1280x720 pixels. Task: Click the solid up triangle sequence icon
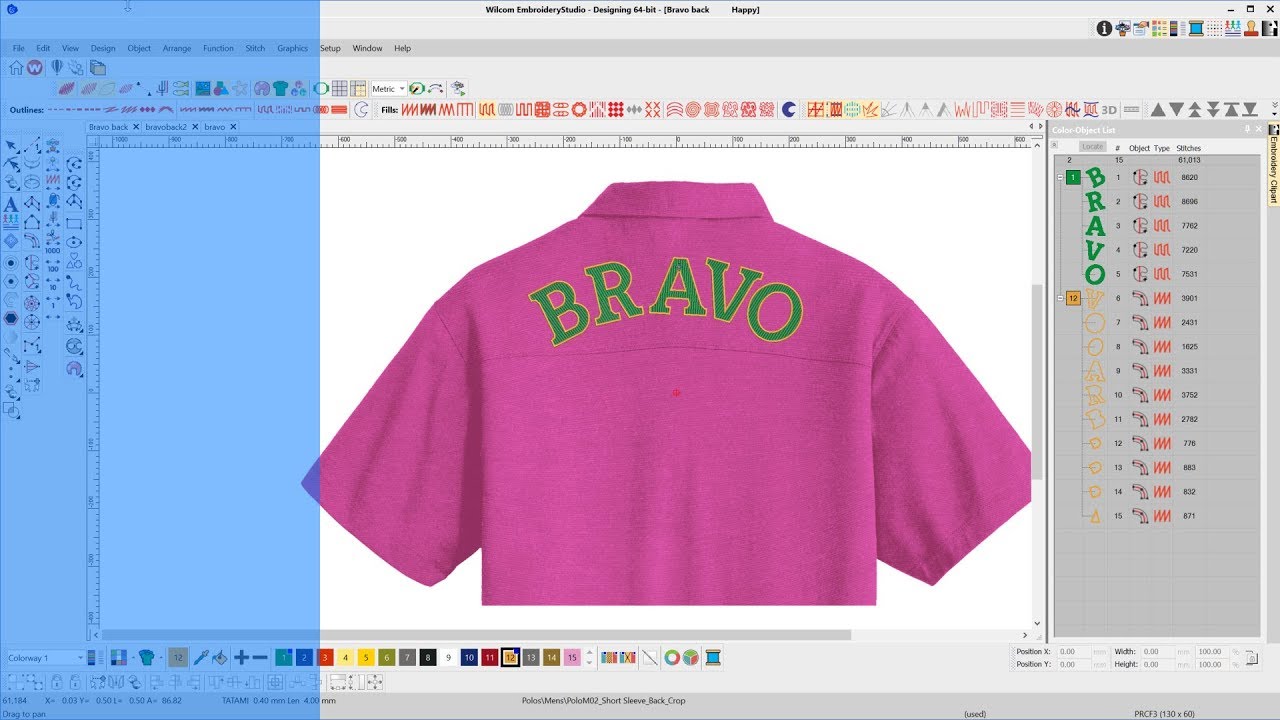click(x=1158, y=110)
